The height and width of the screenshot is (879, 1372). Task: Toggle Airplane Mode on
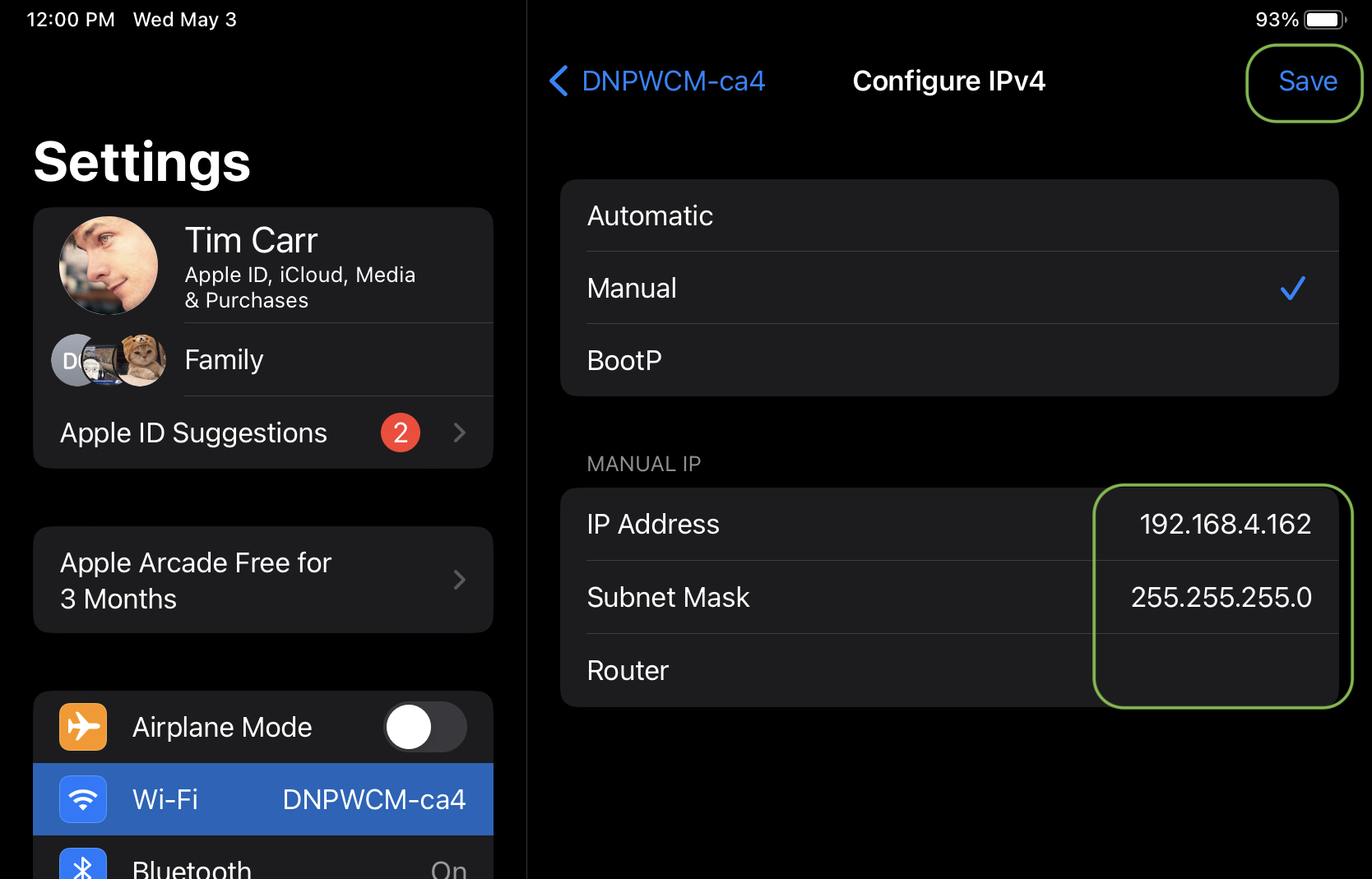(x=424, y=726)
